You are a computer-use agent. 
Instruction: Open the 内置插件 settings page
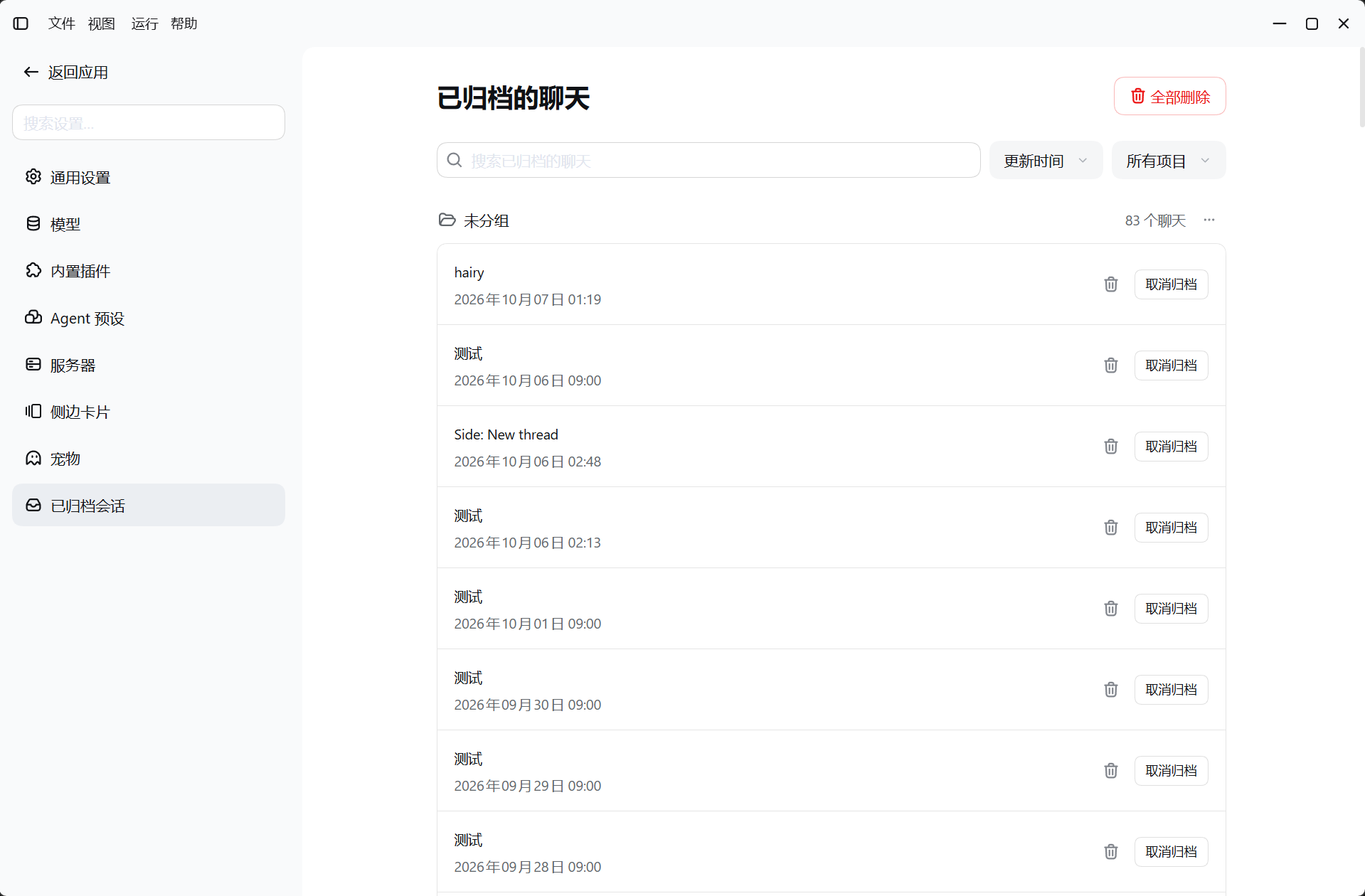[149, 271]
